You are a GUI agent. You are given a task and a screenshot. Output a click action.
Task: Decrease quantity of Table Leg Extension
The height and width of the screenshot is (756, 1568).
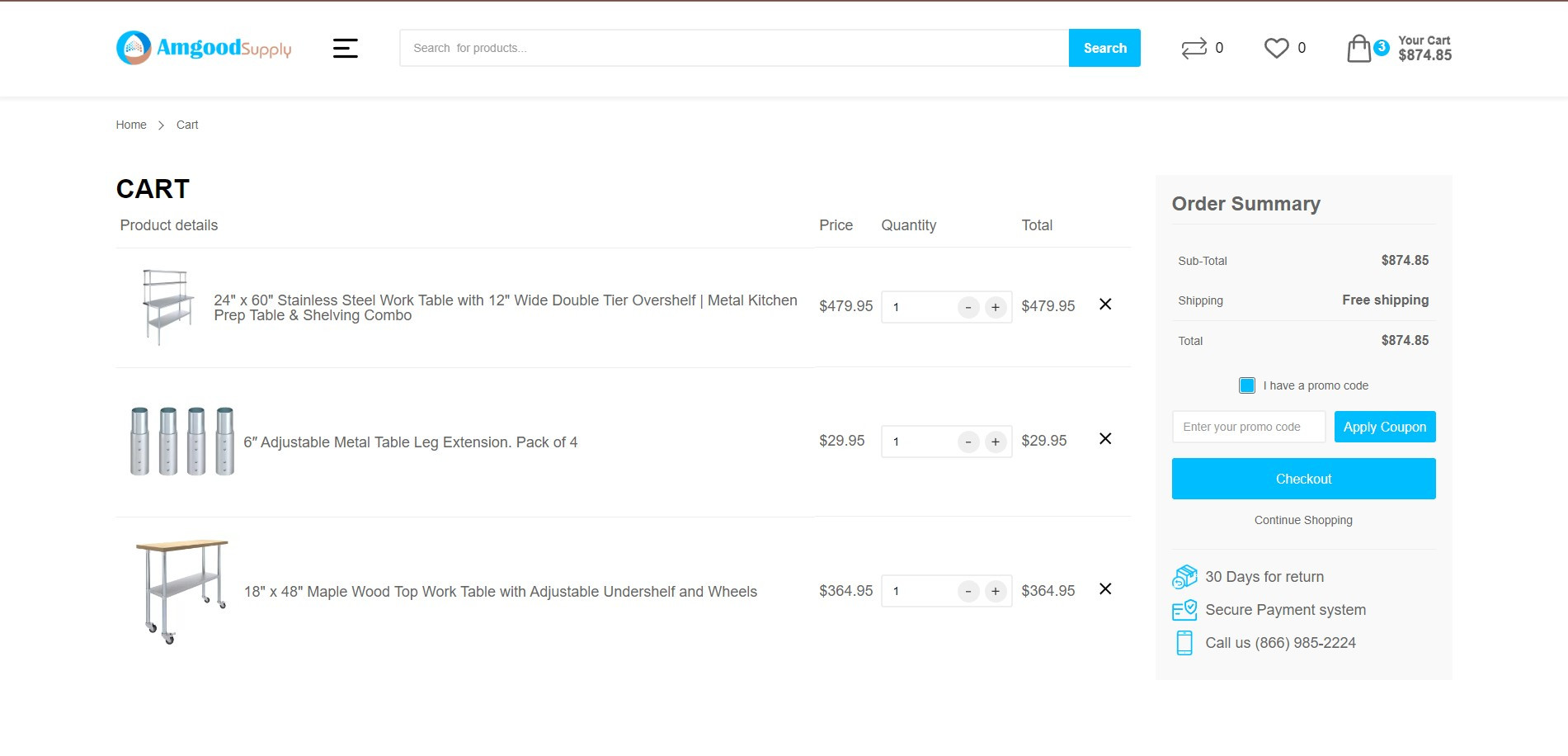(968, 442)
